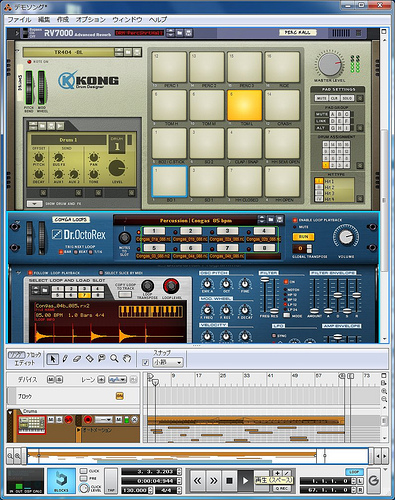This screenshot has width=395, height=500.
Task: Step the Kong TR404 patch selector arrows
Action: click(x=119, y=52)
